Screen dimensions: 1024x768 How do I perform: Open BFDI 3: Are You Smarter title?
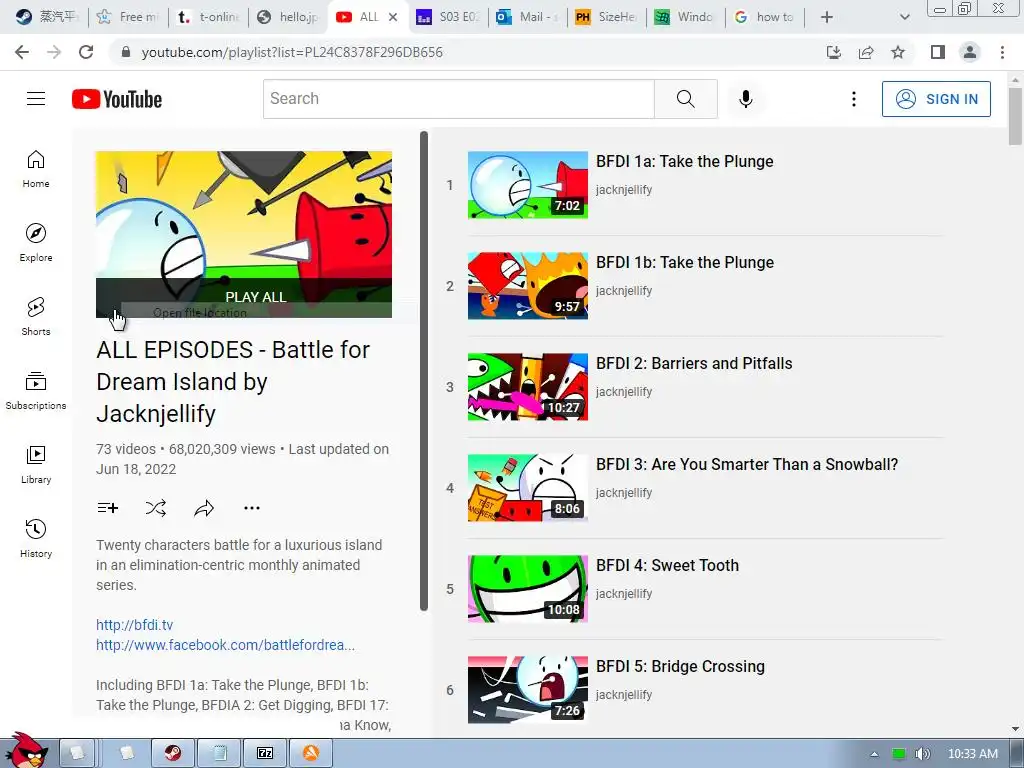(x=746, y=464)
